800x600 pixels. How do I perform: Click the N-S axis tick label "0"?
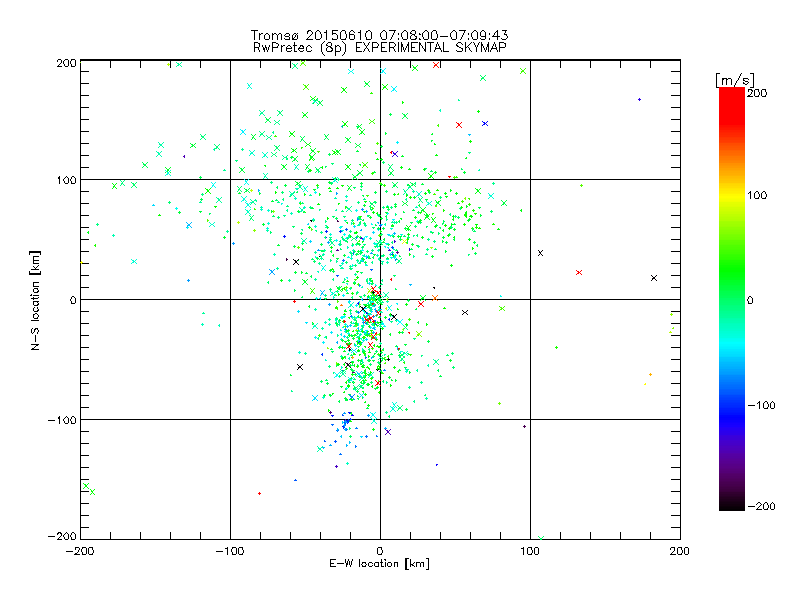click(73, 300)
